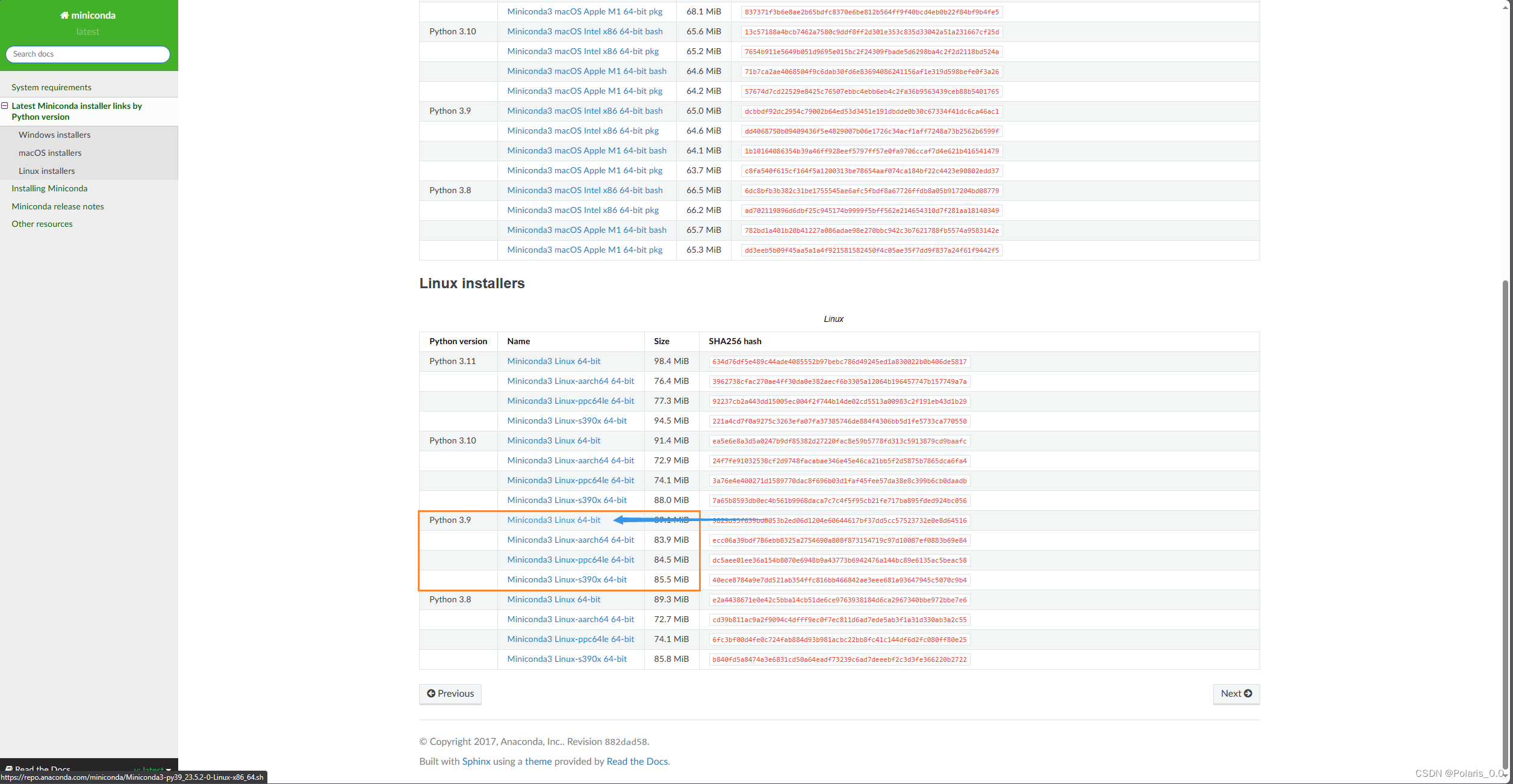Download Python 3.10 macOS Intel x86 64-bit bash
Image resolution: width=1513 pixels, height=784 pixels.
pos(585,31)
